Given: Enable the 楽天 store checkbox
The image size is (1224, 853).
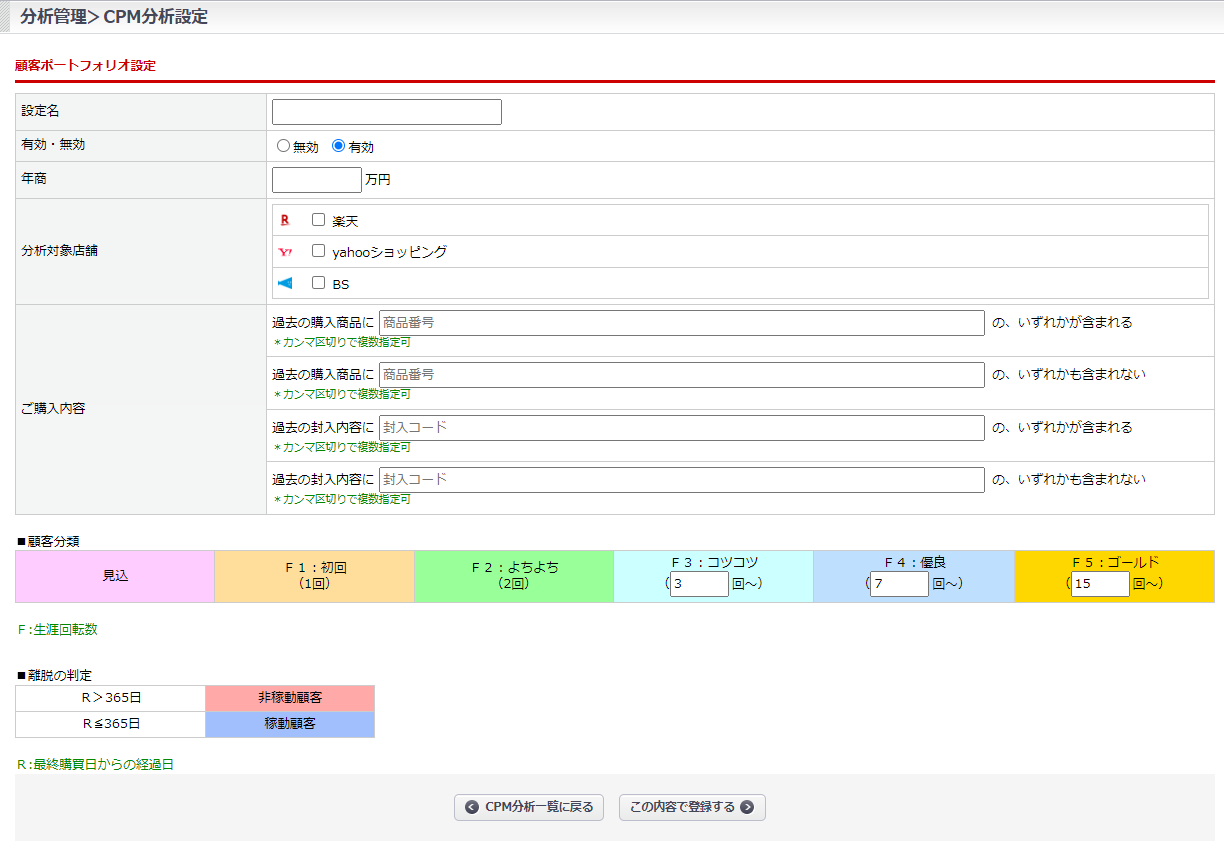Looking at the screenshot, I should [319, 220].
